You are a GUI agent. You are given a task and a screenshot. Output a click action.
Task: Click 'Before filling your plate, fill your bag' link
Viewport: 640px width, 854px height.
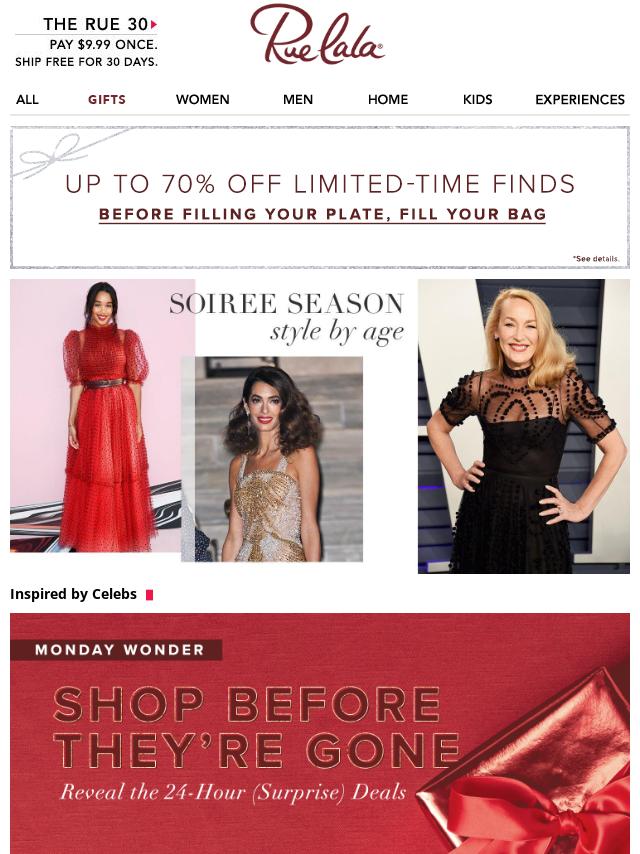point(322,214)
